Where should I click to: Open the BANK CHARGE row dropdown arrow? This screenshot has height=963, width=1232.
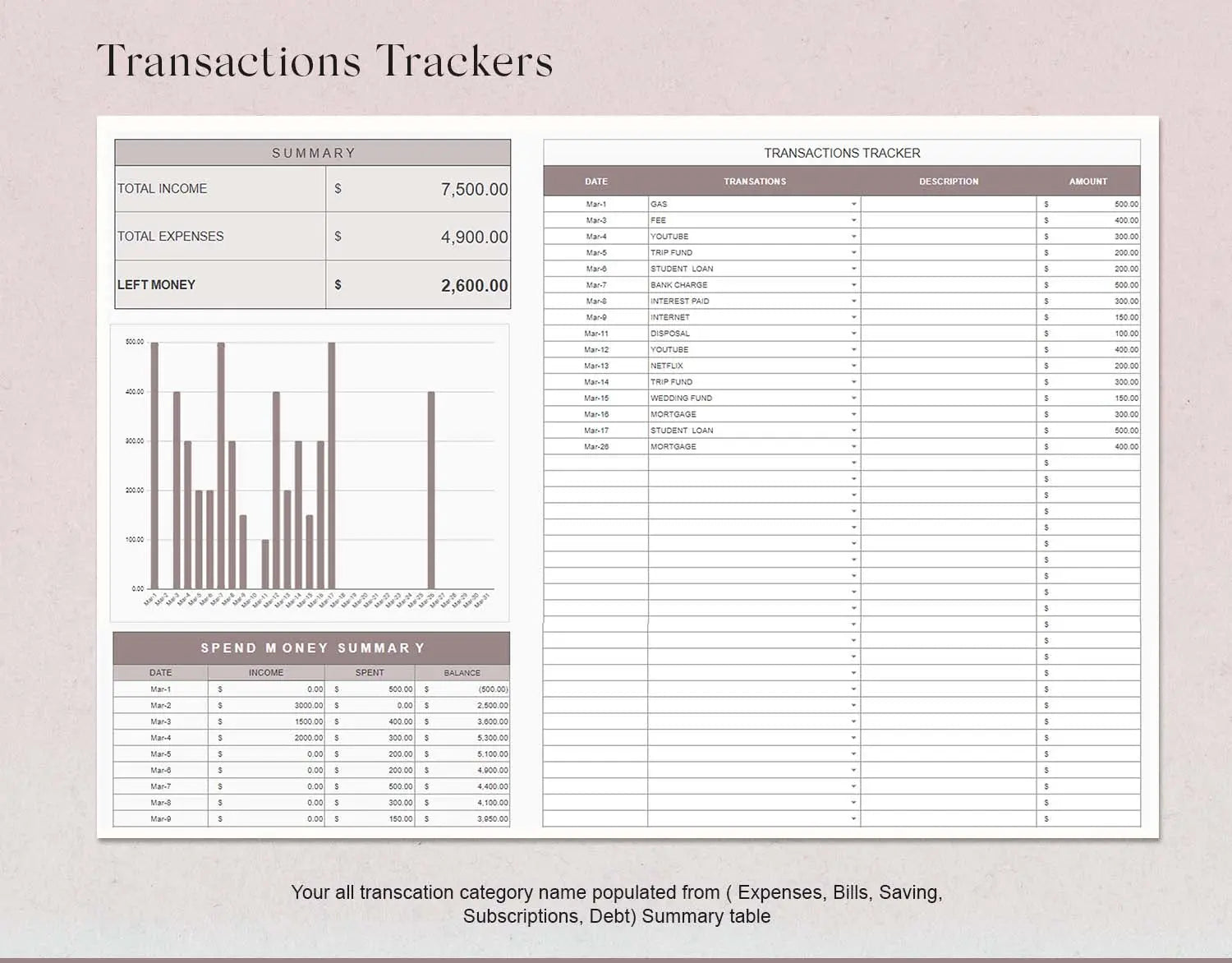tap(854, 285)
